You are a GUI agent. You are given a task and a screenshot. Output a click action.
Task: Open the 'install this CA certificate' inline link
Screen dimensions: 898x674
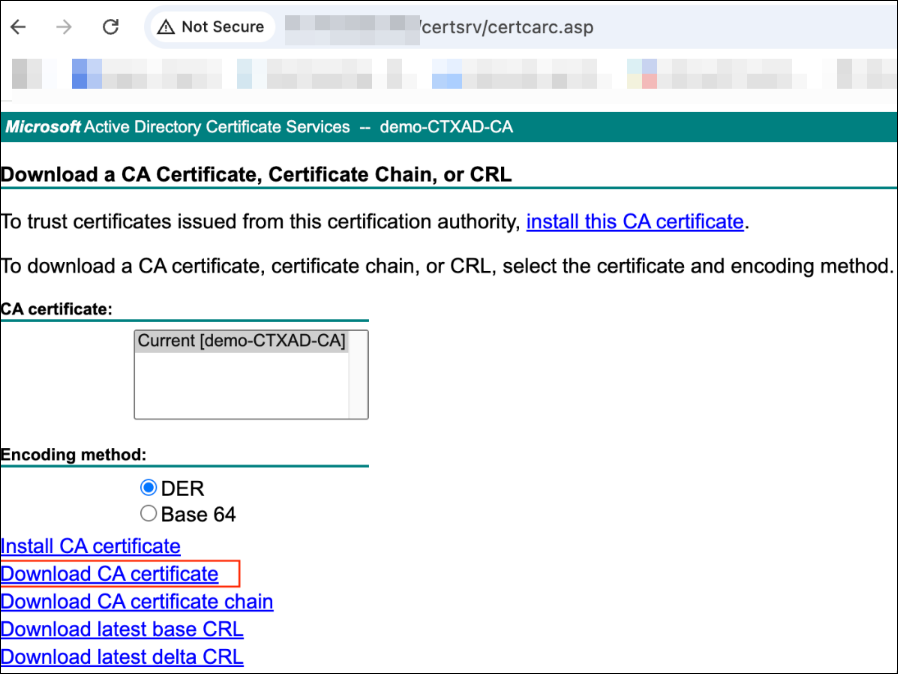[x=635, y=222]
